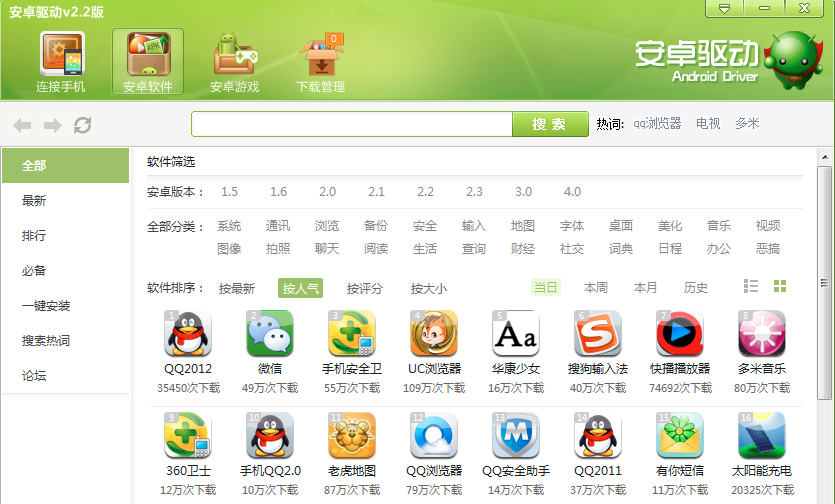Open 下载管理 (download manager)

click(x=321, y=62)
